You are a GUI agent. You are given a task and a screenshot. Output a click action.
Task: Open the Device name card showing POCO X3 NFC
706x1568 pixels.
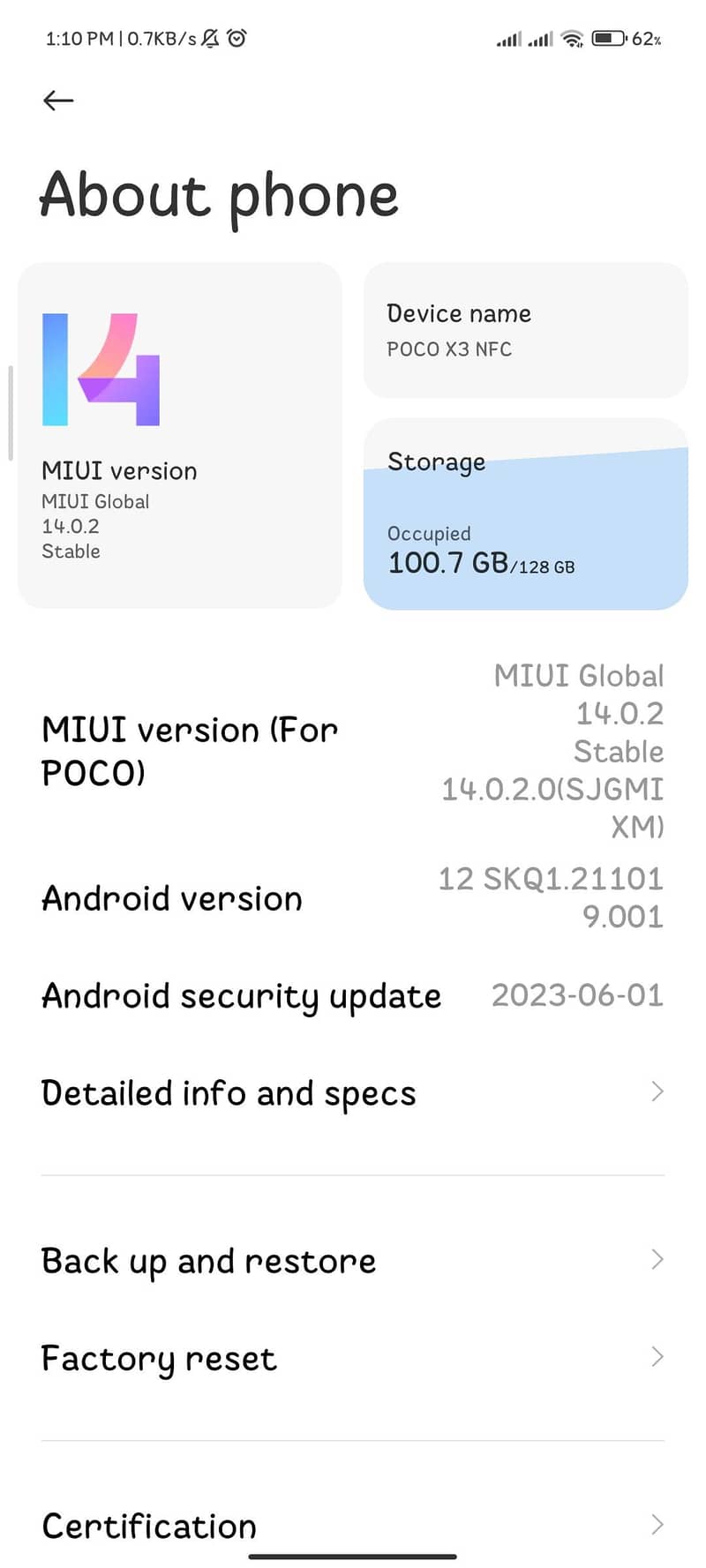click(525, 330)
